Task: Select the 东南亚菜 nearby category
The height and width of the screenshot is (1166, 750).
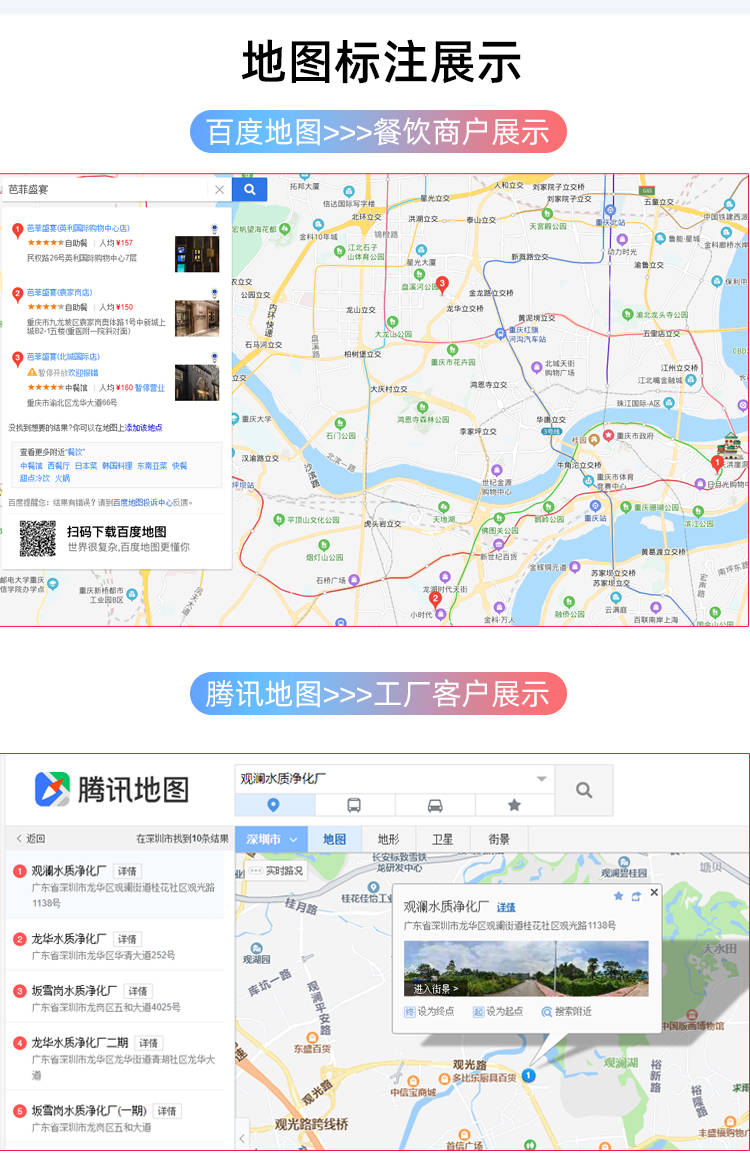Action: (x=152, y=466)
